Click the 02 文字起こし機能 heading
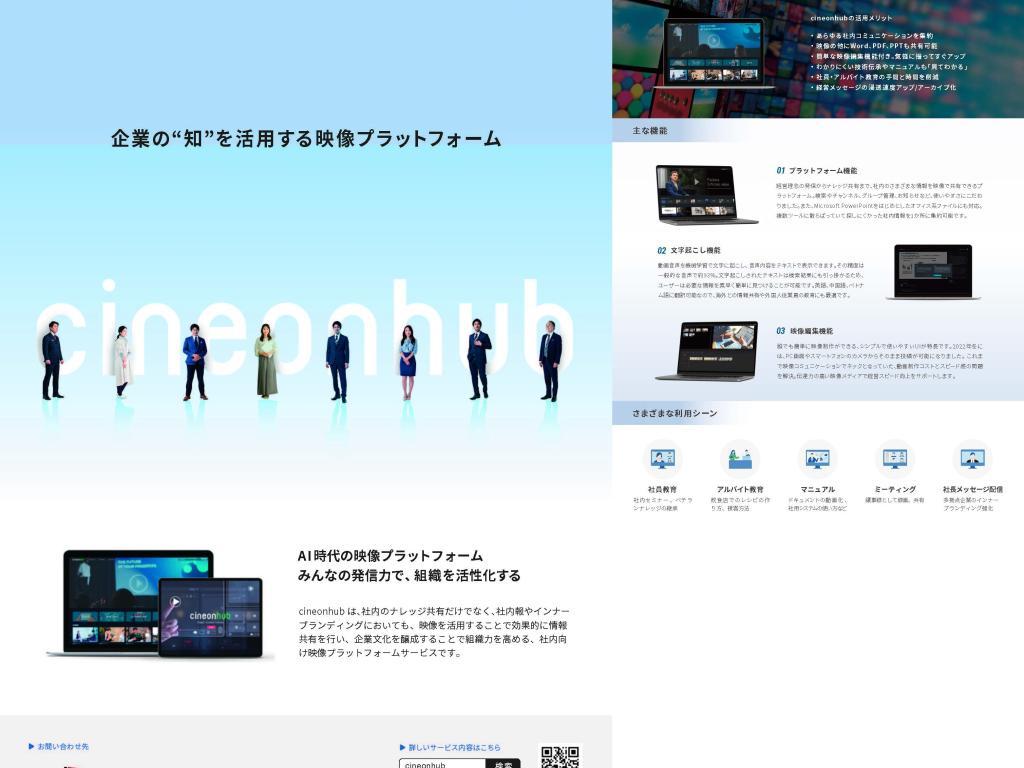Screen dimensions: 1024x768 pyautogui.click(x=689, y=250)
